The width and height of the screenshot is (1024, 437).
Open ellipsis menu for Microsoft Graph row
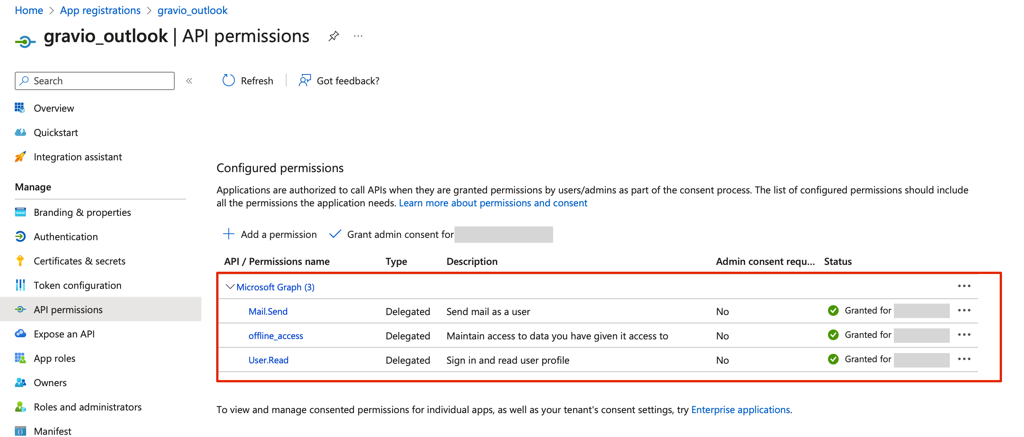(964, 286)
